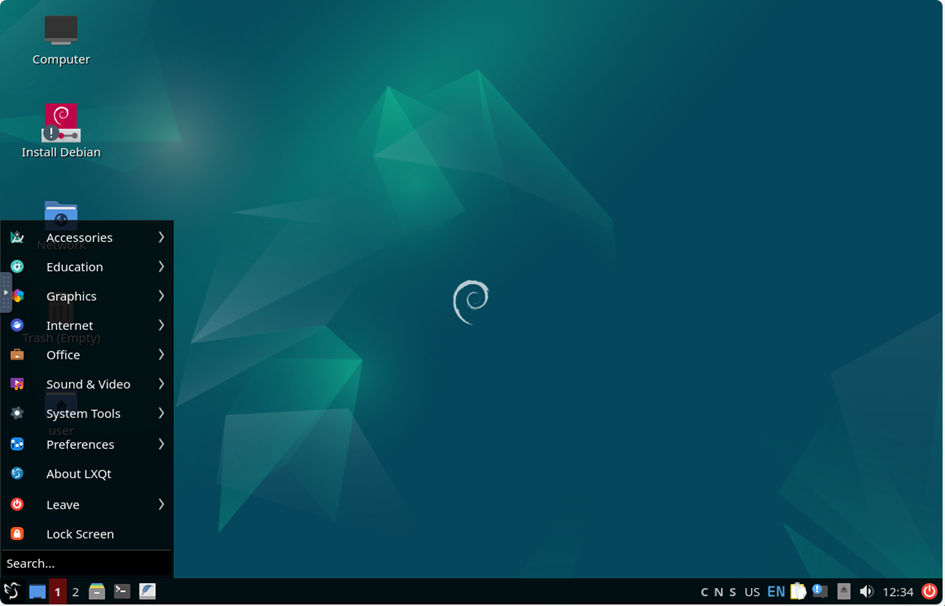This screenshot has height=606, width=945.
Task: Switch to workspace 2
Action: (75, 592)
